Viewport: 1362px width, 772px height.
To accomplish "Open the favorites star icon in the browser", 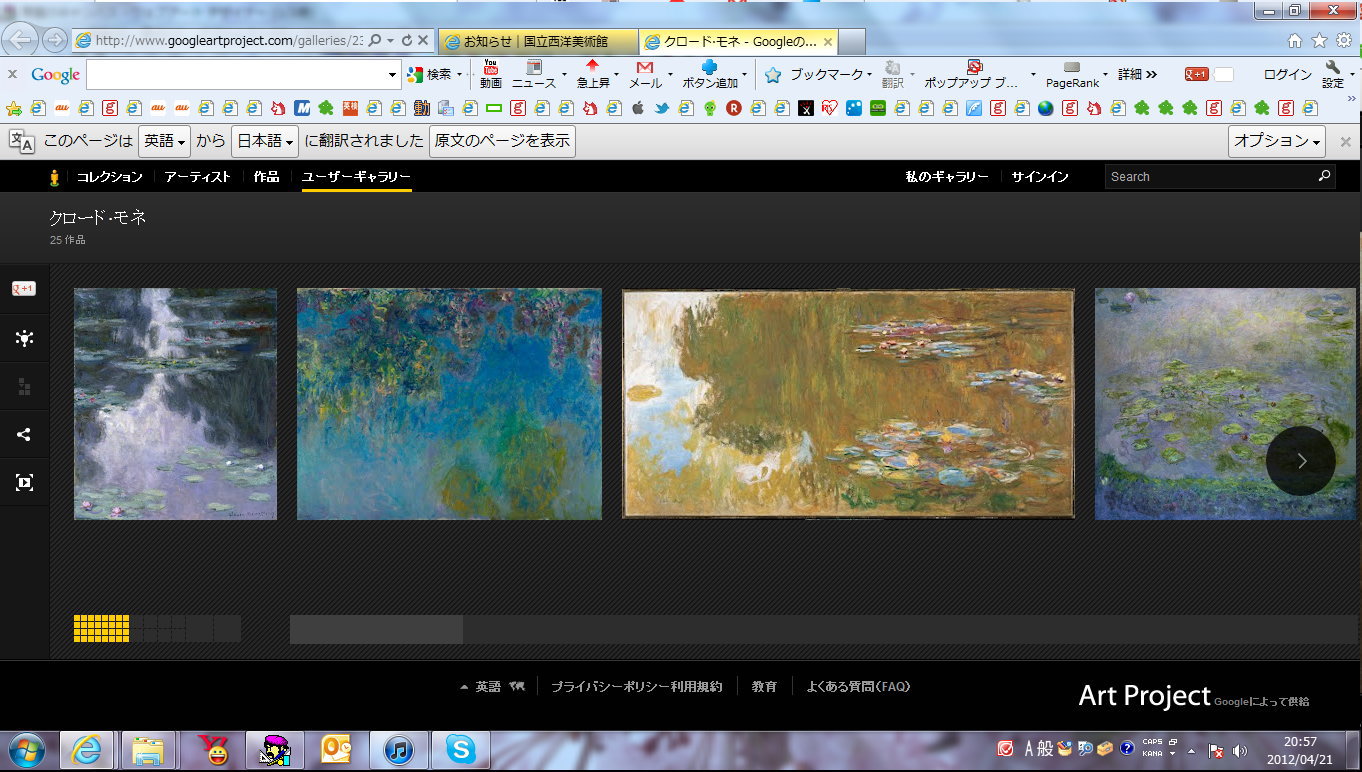I will (x=1319, y=41).
